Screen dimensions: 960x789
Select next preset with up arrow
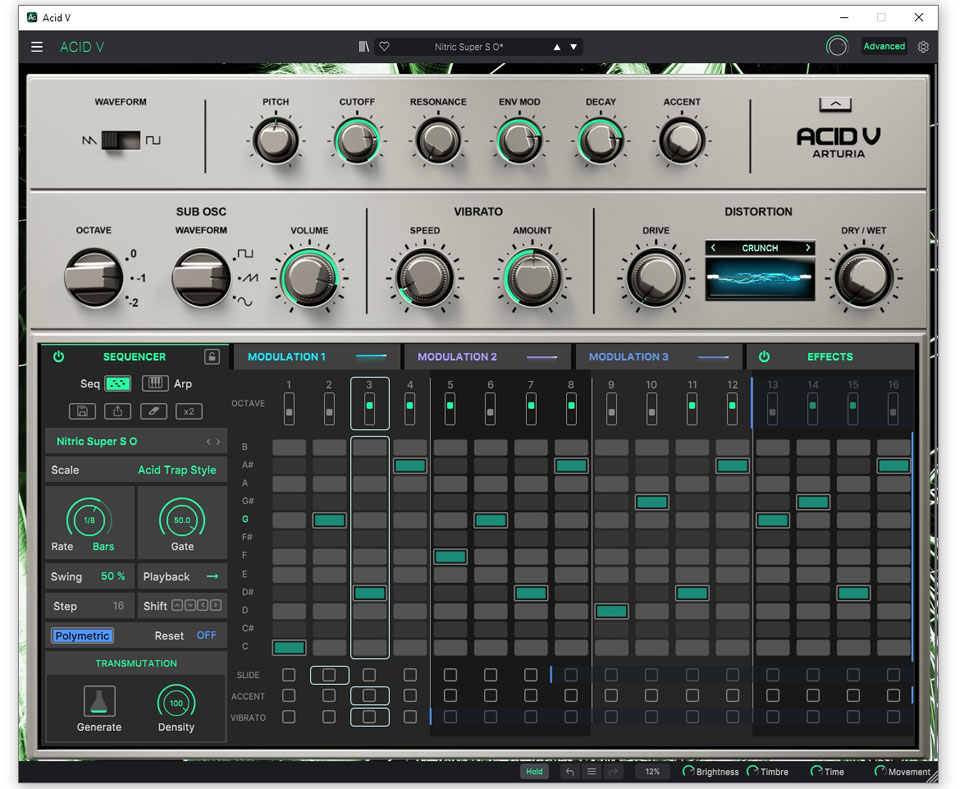(x=557, y=47)
